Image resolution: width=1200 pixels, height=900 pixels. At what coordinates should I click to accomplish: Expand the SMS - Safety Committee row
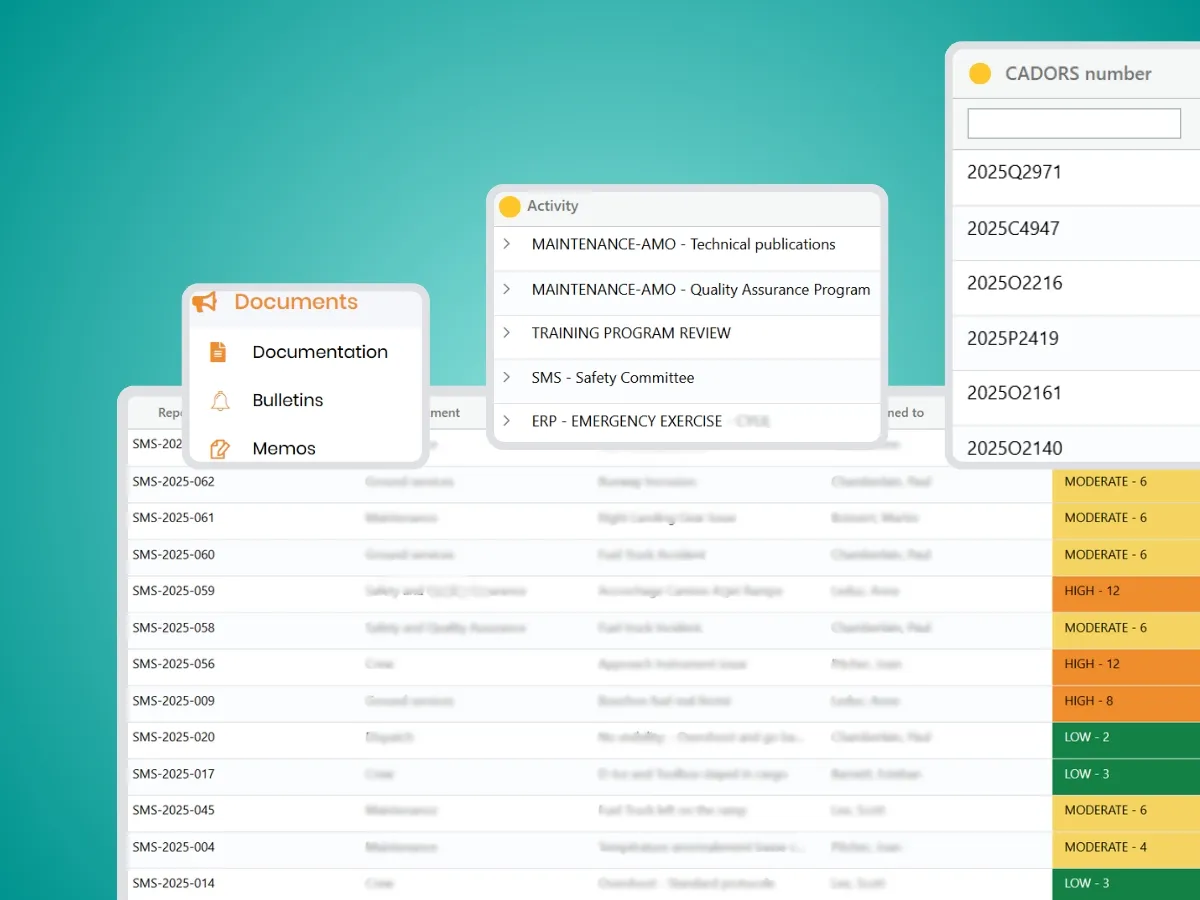click(x=507, y=377)
